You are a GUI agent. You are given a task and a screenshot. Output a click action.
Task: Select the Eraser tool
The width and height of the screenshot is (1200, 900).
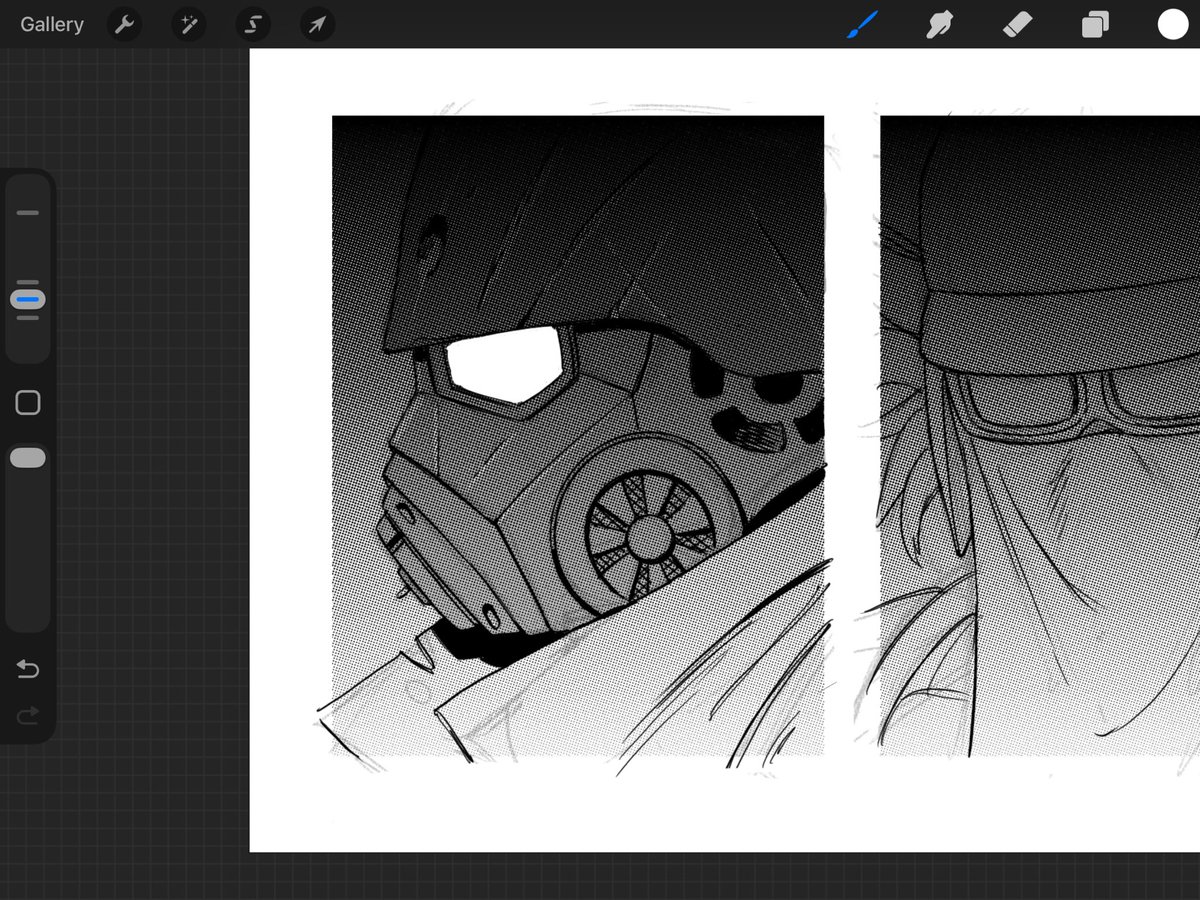[1017, 24]
